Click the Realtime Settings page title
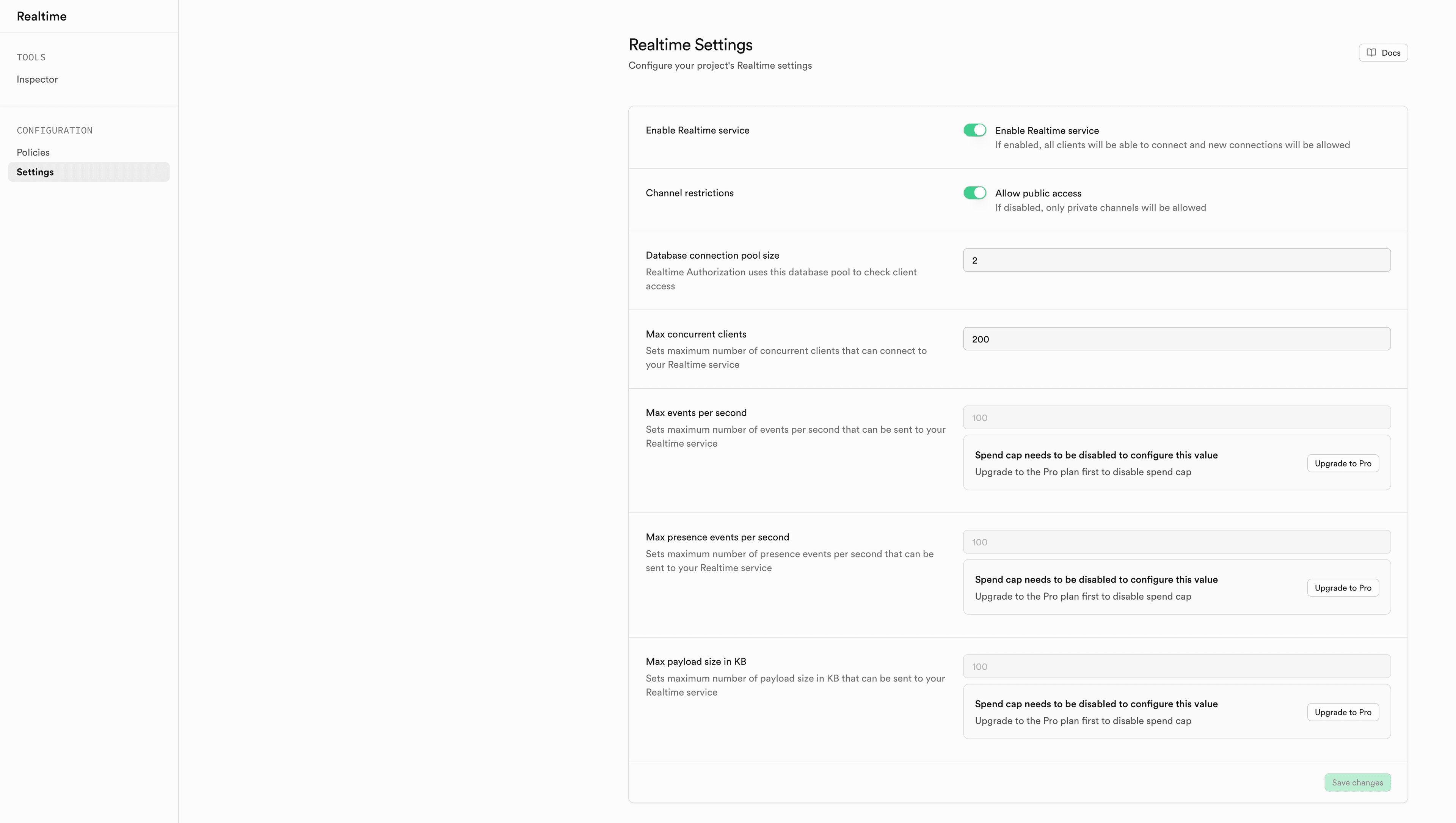The height and width of the screenshot is (823, 1456). coord(690,44)
